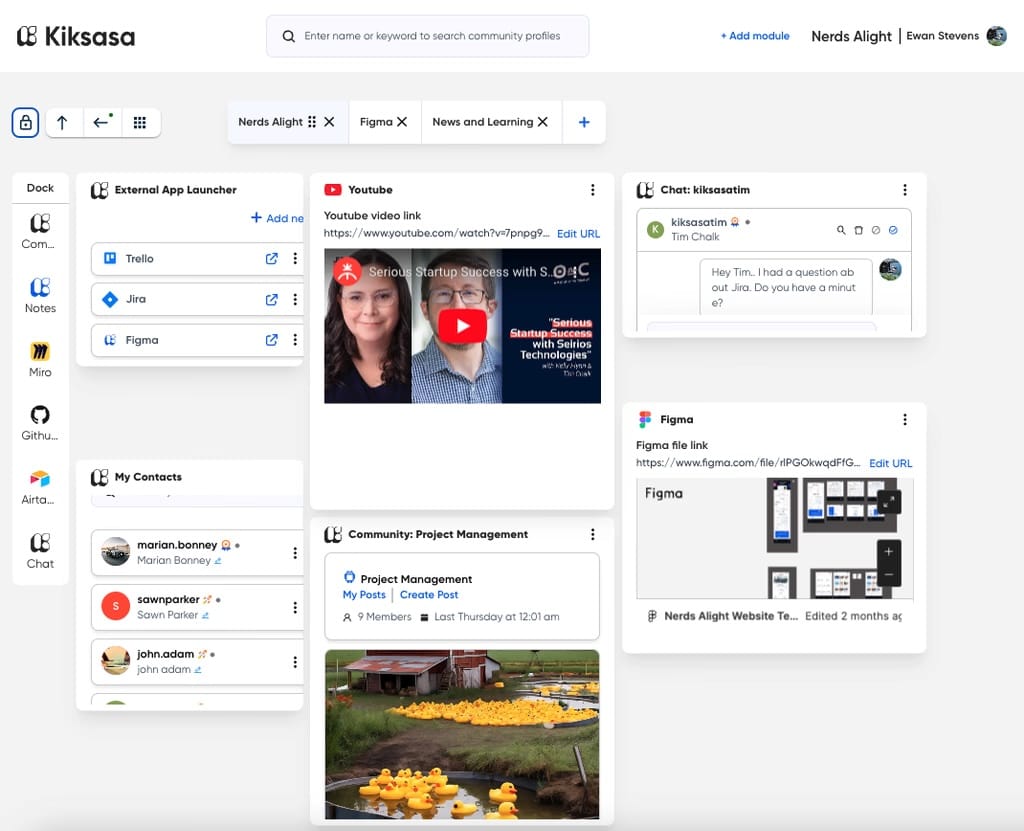Toggle the layout lock button

25,122
